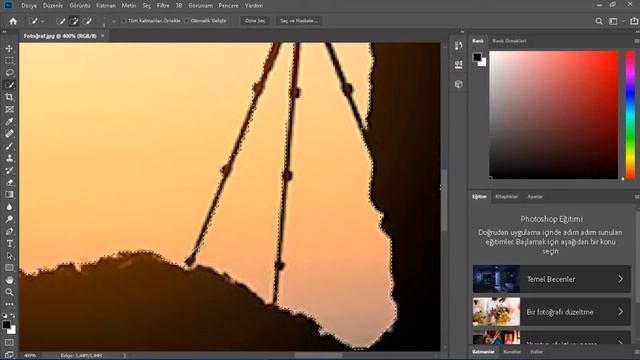Open the brush options dropdown arrow
Screen dimensions: 640x360
click(x=114, y=21)
